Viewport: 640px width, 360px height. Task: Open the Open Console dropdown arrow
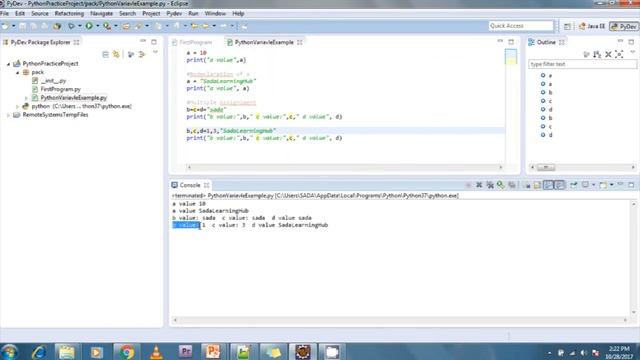tap(611, 185)
